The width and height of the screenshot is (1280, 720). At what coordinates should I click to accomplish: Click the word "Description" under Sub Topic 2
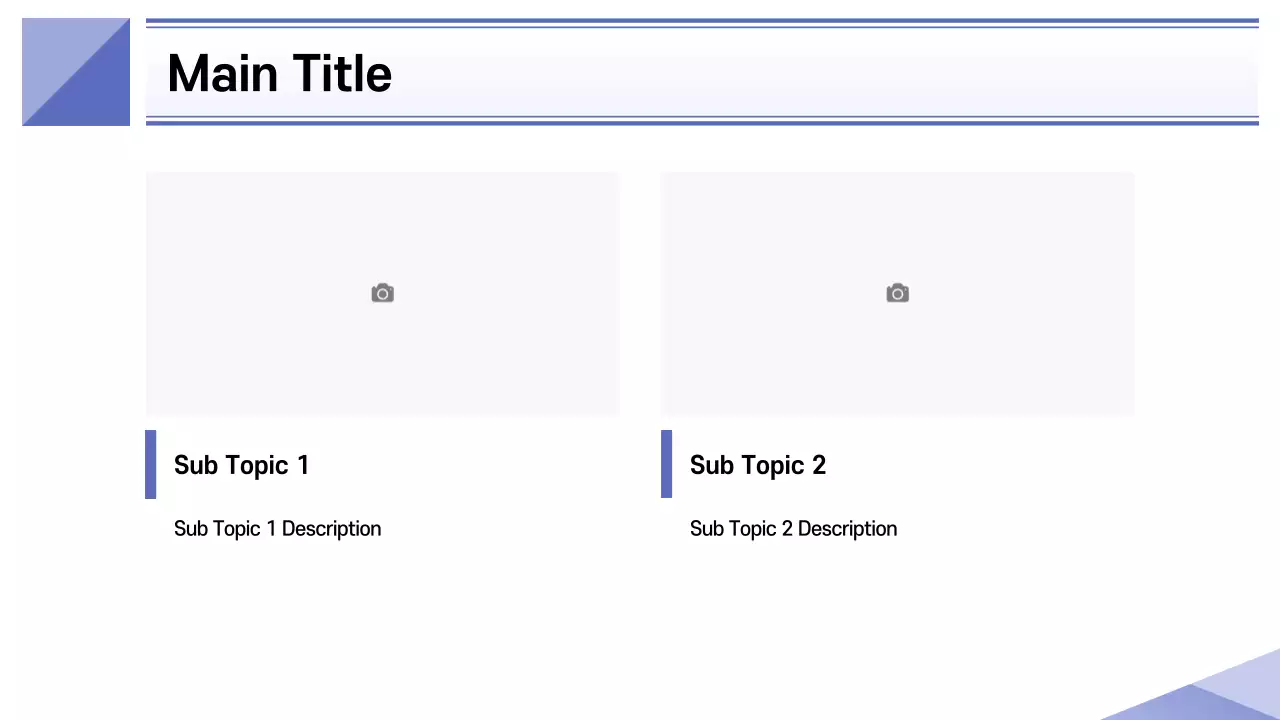[847, 528]
